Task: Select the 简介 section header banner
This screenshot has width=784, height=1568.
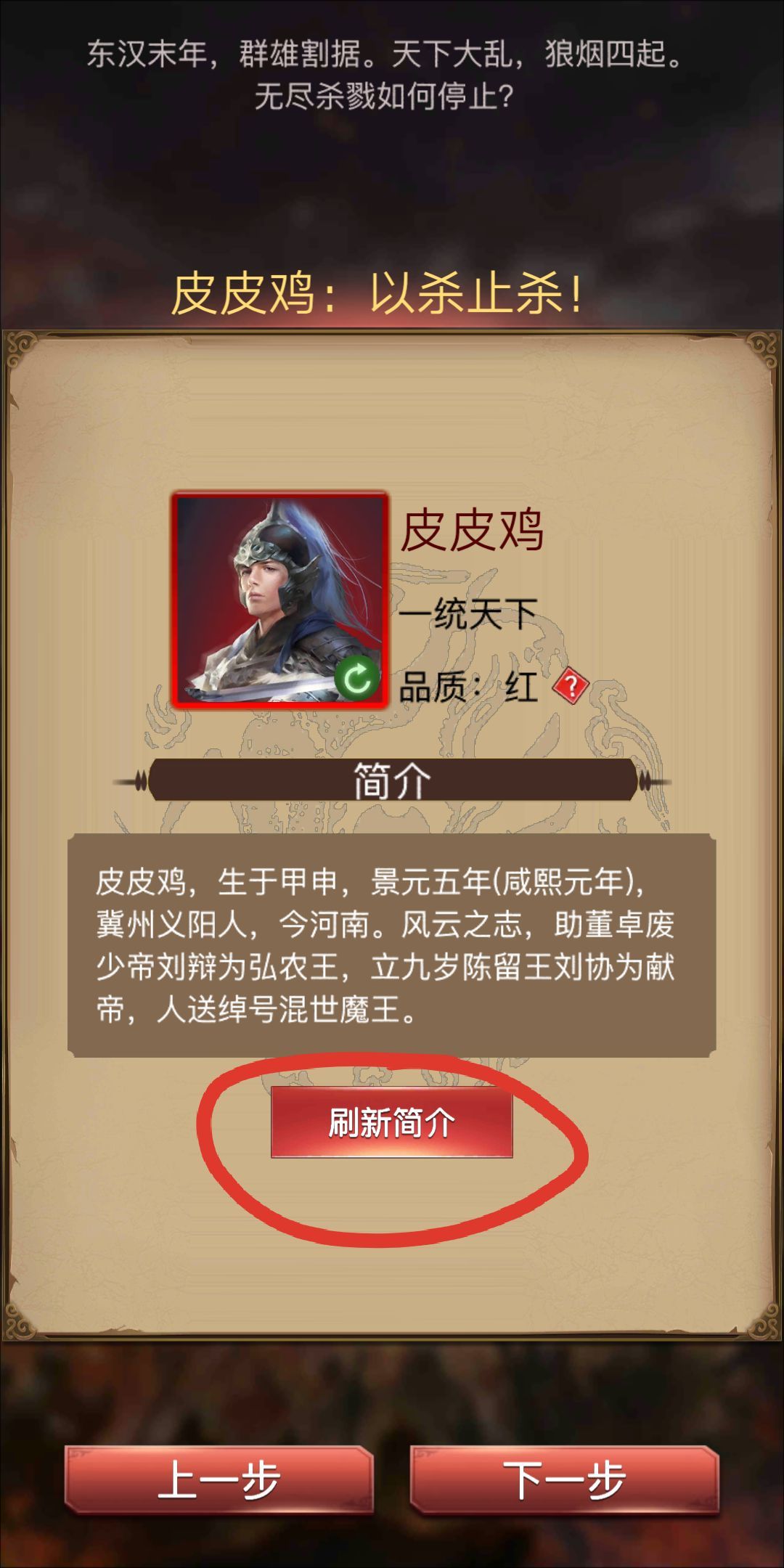Action: tap(392, 781)
